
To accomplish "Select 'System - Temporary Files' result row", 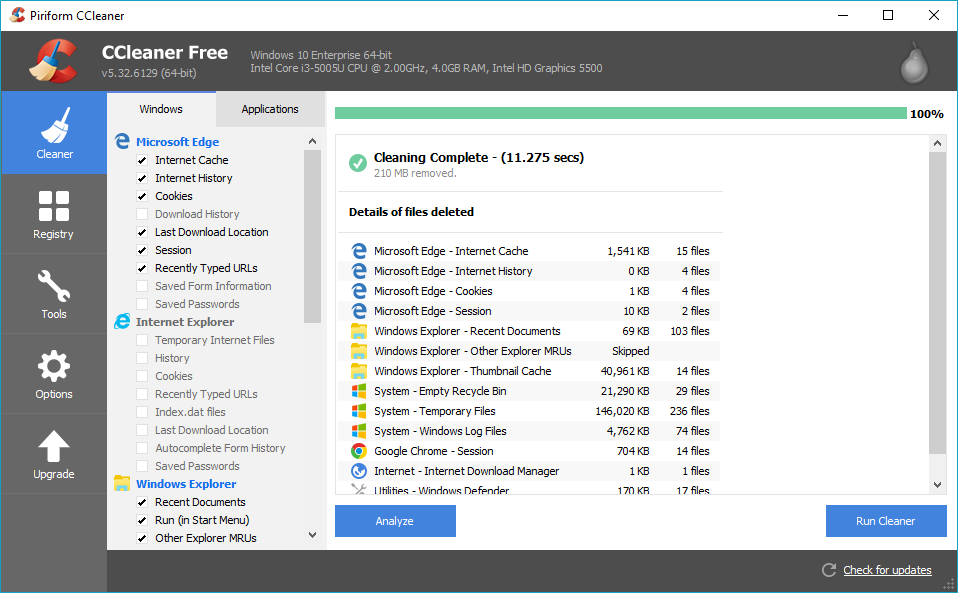I will click(529, 411).
